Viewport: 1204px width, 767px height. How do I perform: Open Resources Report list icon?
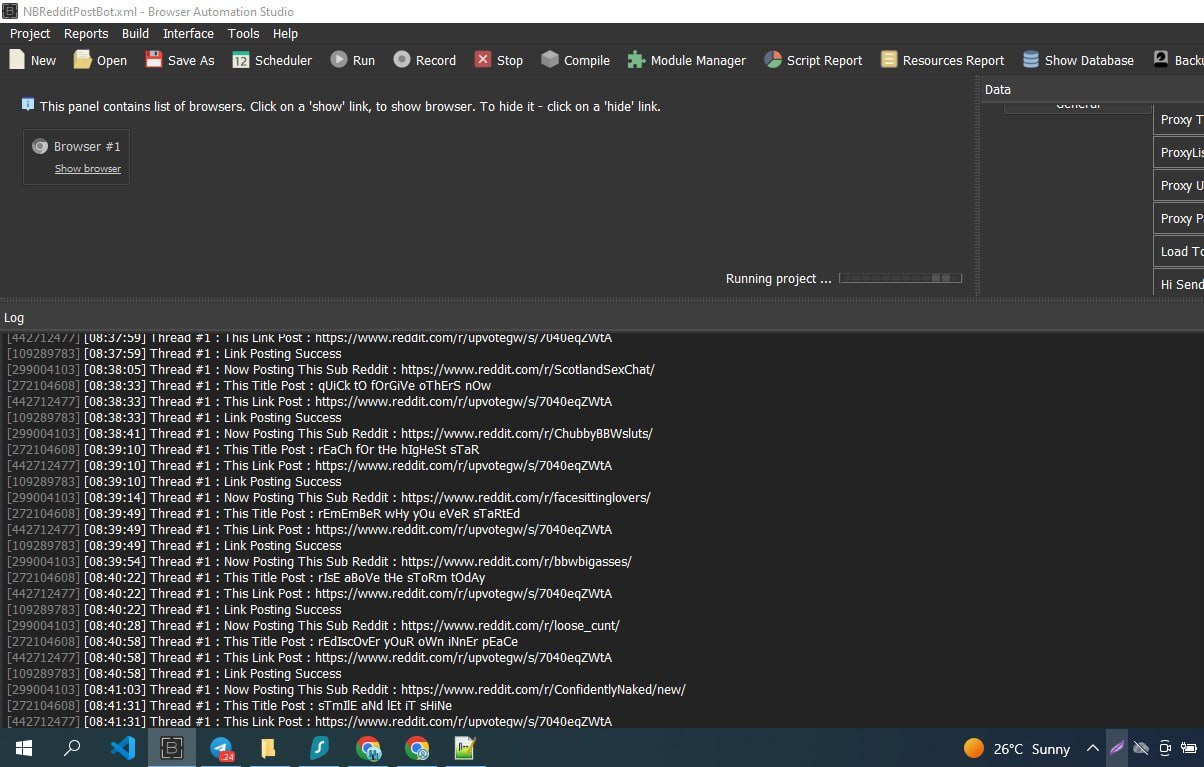pos(888,60)
